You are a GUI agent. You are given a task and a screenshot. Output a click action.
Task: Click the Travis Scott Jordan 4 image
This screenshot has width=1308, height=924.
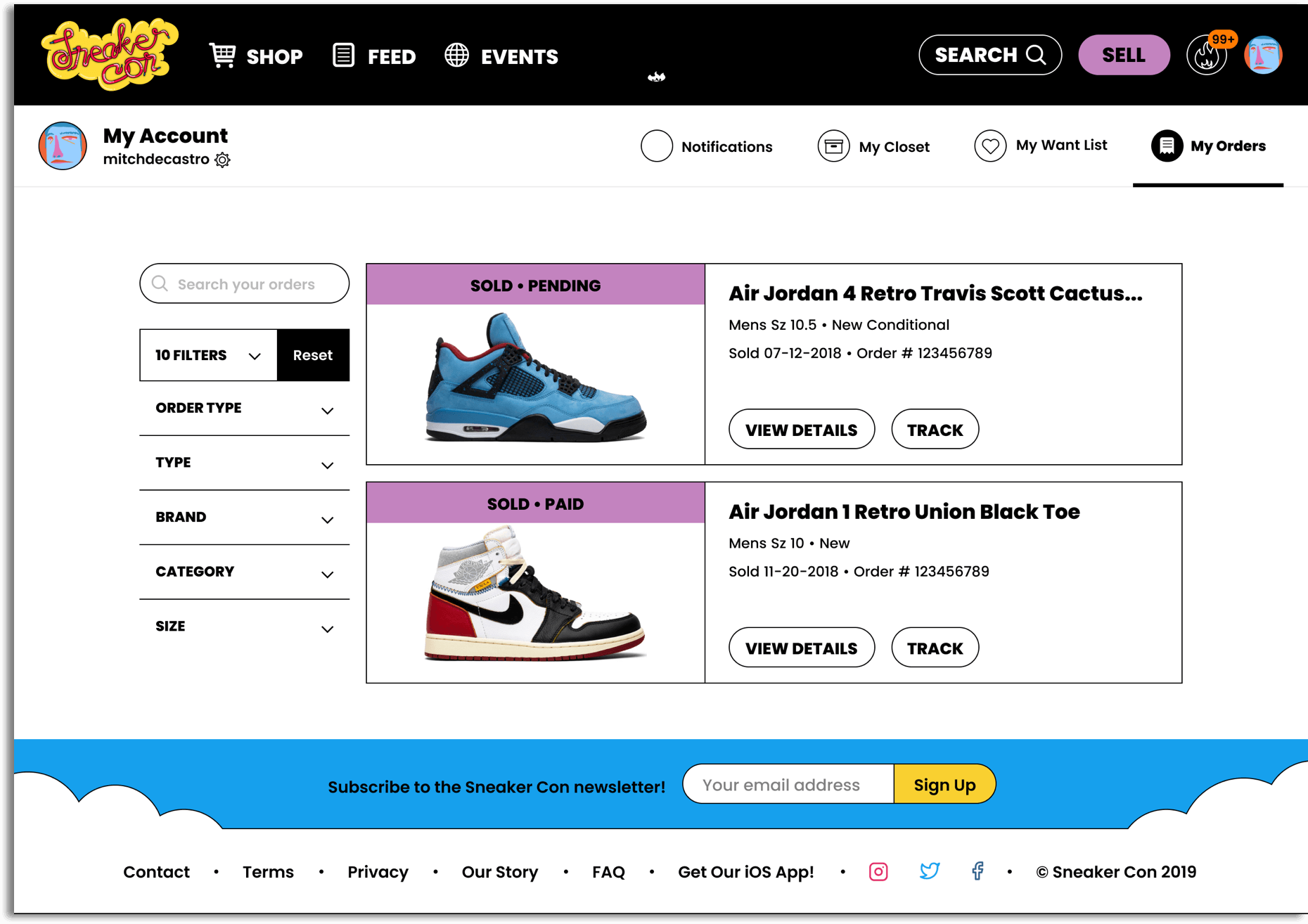coord(535,380)
